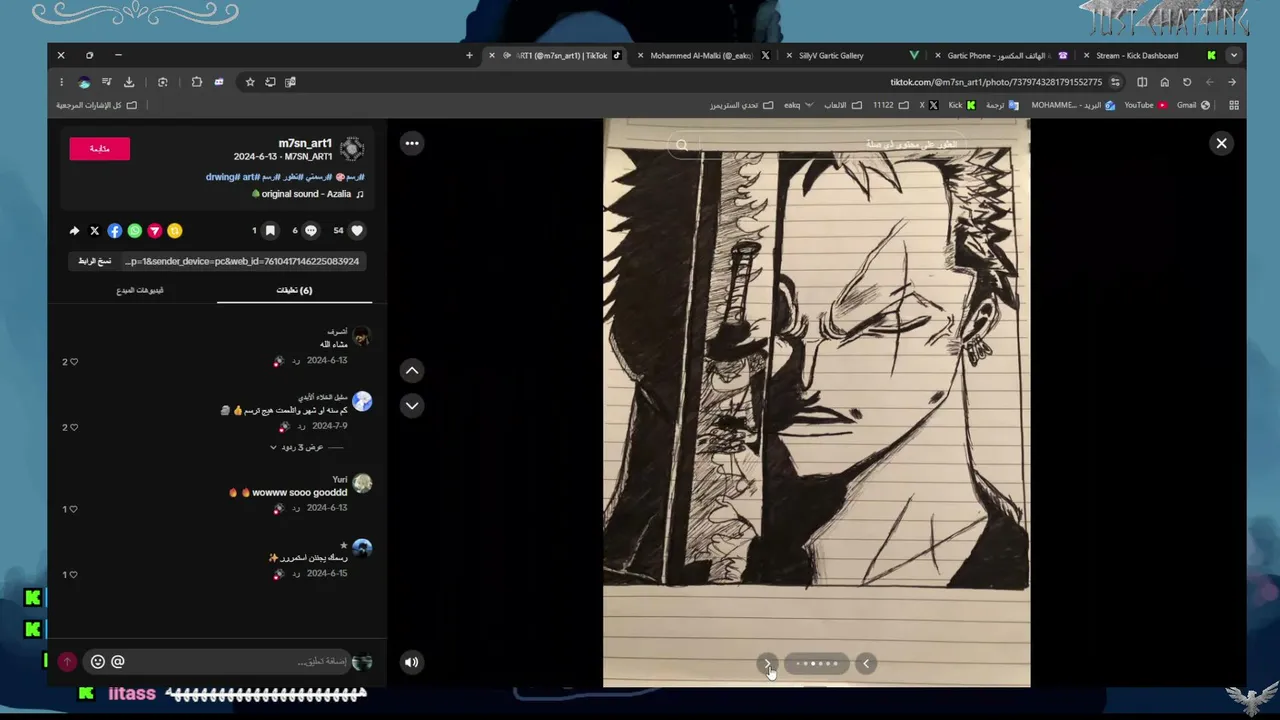Expand the eakq bookmarks folder
This screenshot has height=720, width=1280.
point(798,105)
